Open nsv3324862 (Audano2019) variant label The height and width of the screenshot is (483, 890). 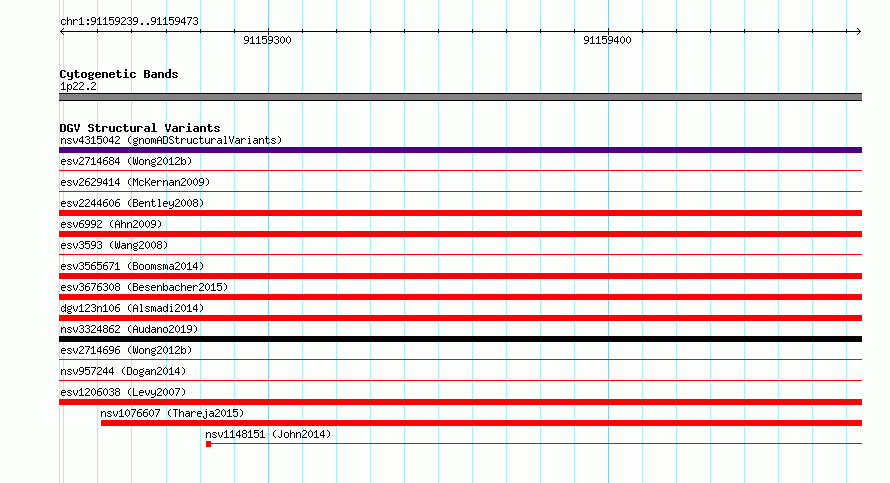pos(129,329)
